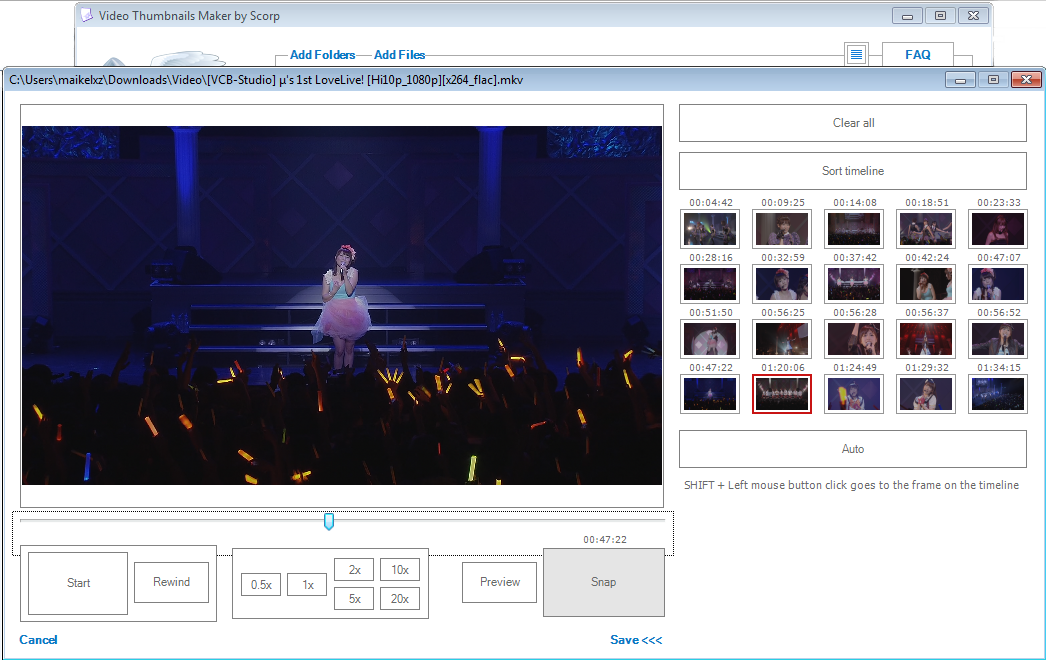Select the thumbnail at 01:34:15
Screen dimensions: 1046x660
[999, 394]
